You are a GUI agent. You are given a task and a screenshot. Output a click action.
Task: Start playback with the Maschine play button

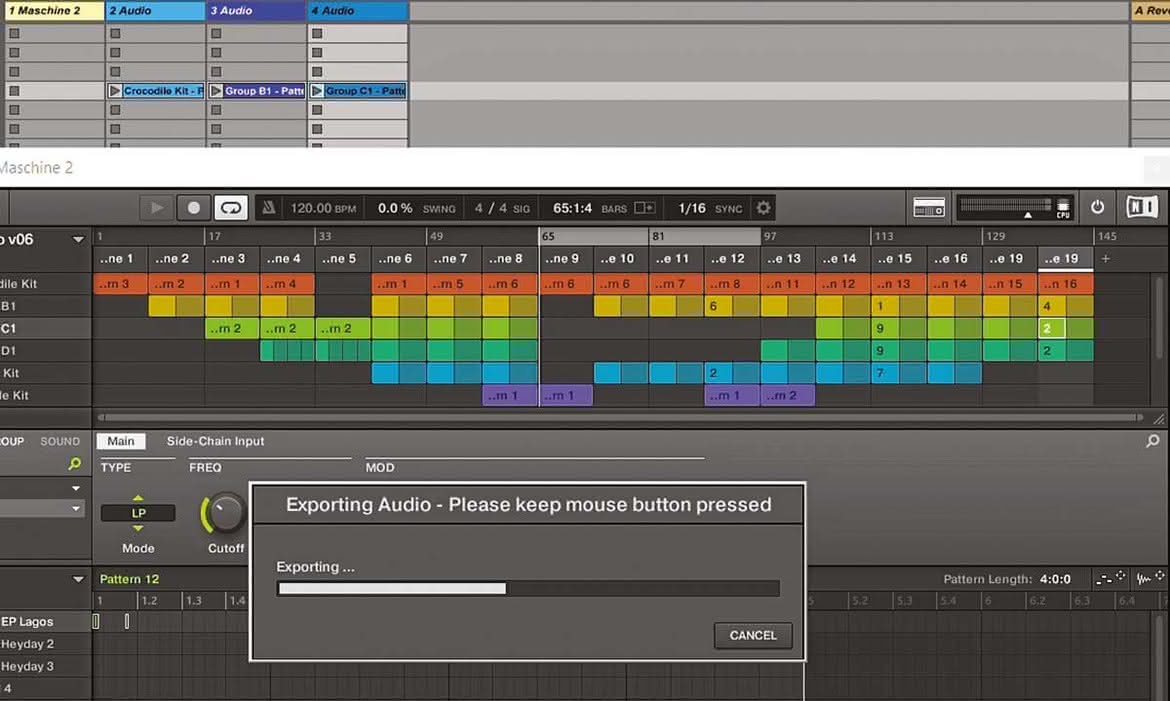click(157, 208)
